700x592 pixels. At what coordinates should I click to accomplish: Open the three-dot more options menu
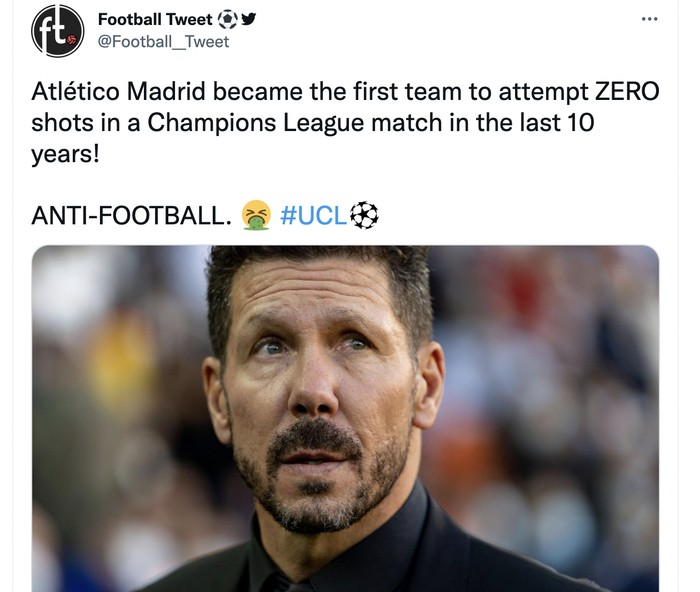[x=650, y=19]
